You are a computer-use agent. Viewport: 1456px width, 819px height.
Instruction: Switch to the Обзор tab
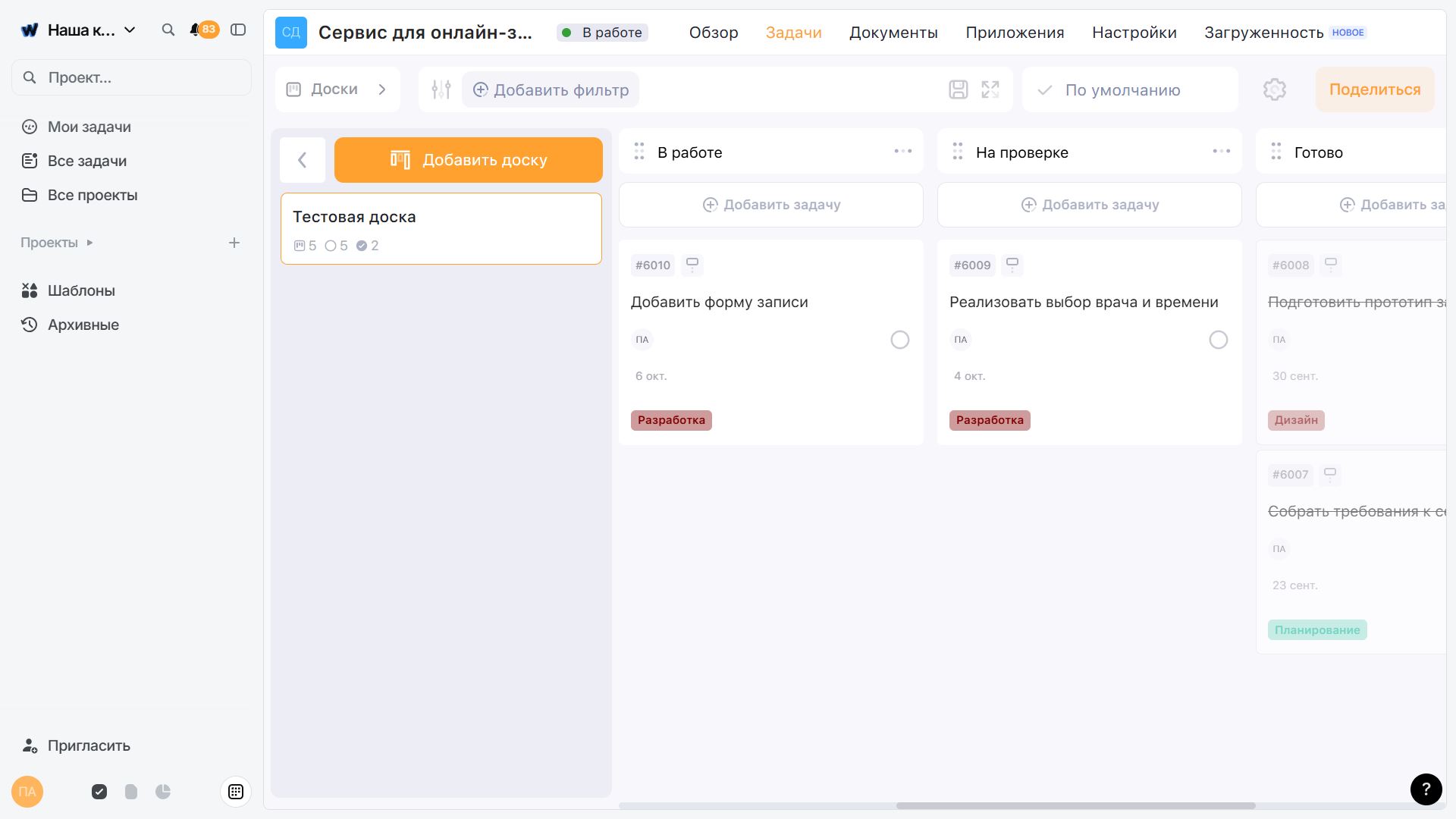(714, 33)
